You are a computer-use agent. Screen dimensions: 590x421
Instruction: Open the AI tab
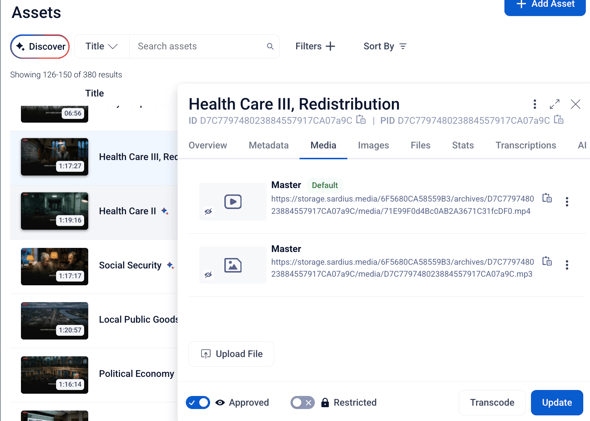[582, 145]
